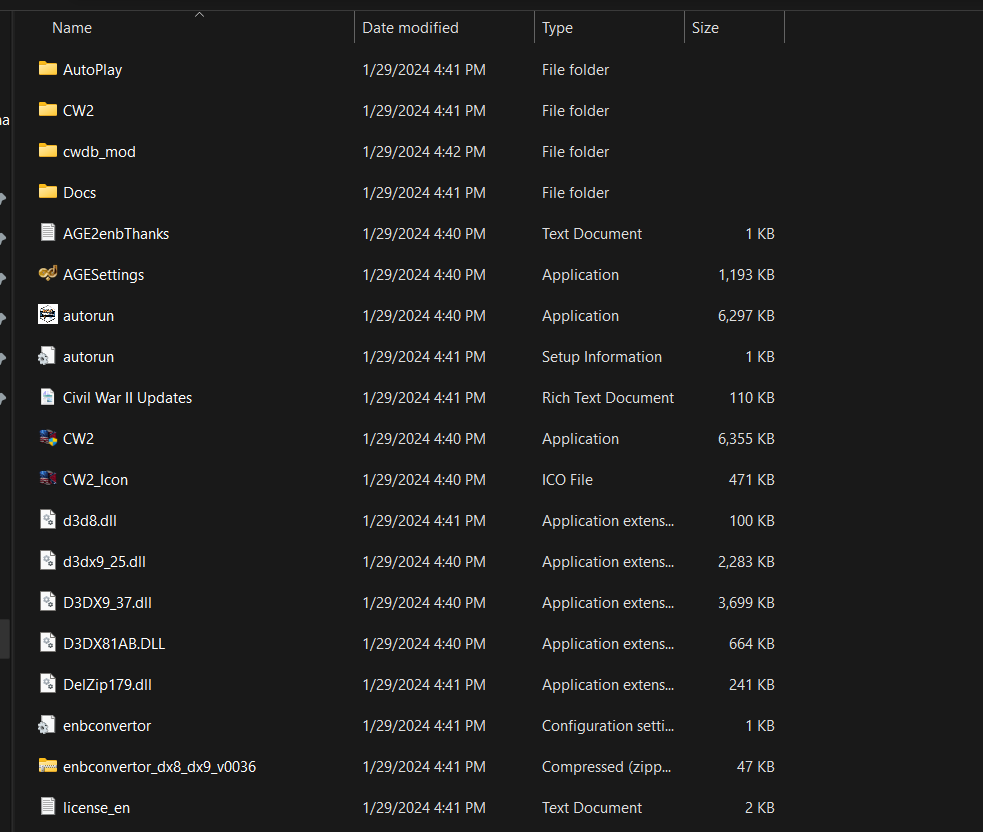Click the CW2 folder icon
The height and width of the screenshot is (832, 983).
(x=48, y=110)
